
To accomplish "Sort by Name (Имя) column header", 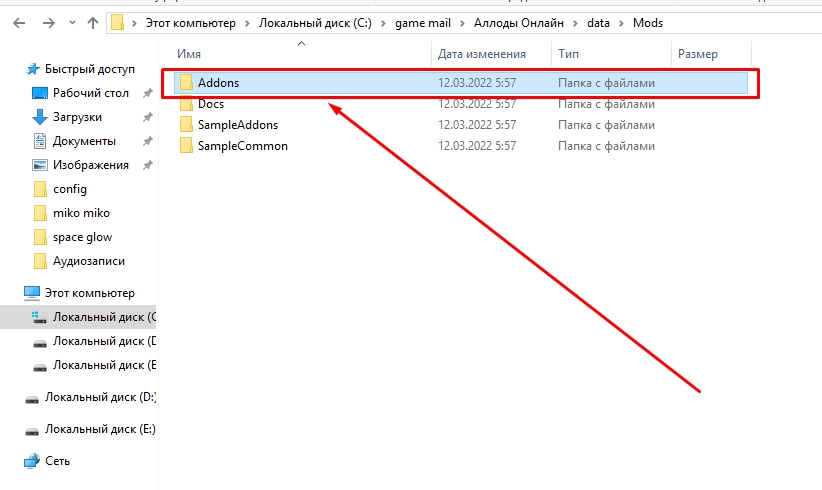I will (x=188, y=53).
